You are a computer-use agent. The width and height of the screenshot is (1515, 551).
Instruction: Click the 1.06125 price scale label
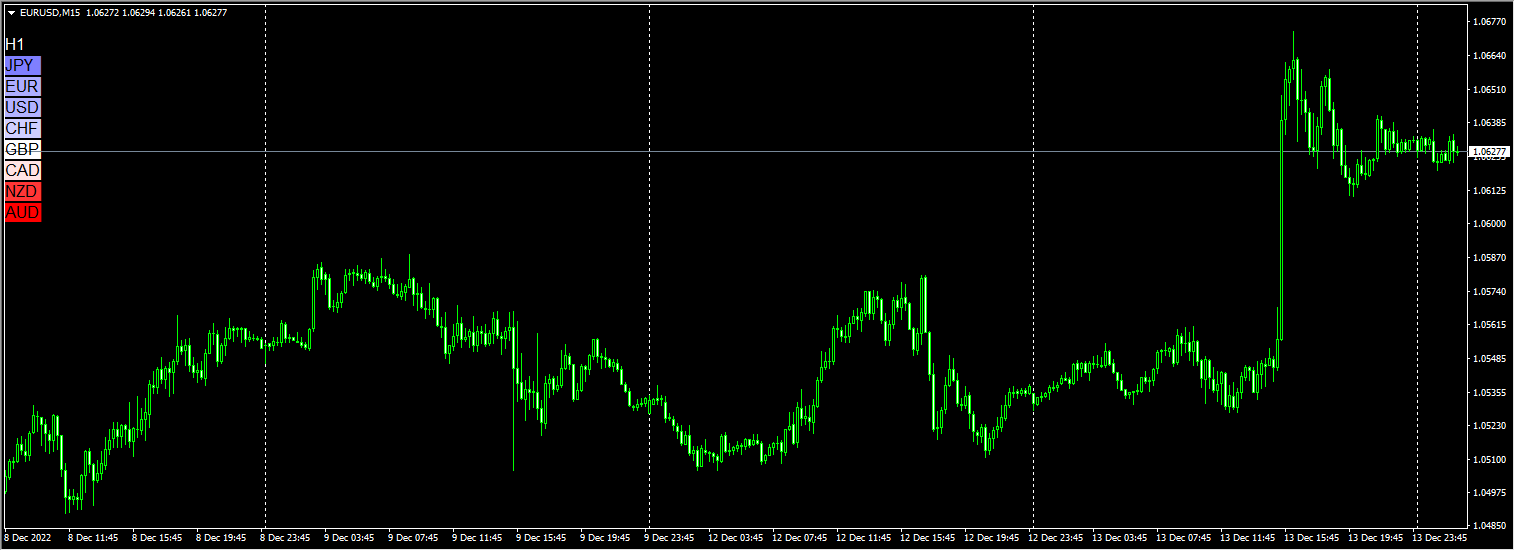tap(1490, 190)
